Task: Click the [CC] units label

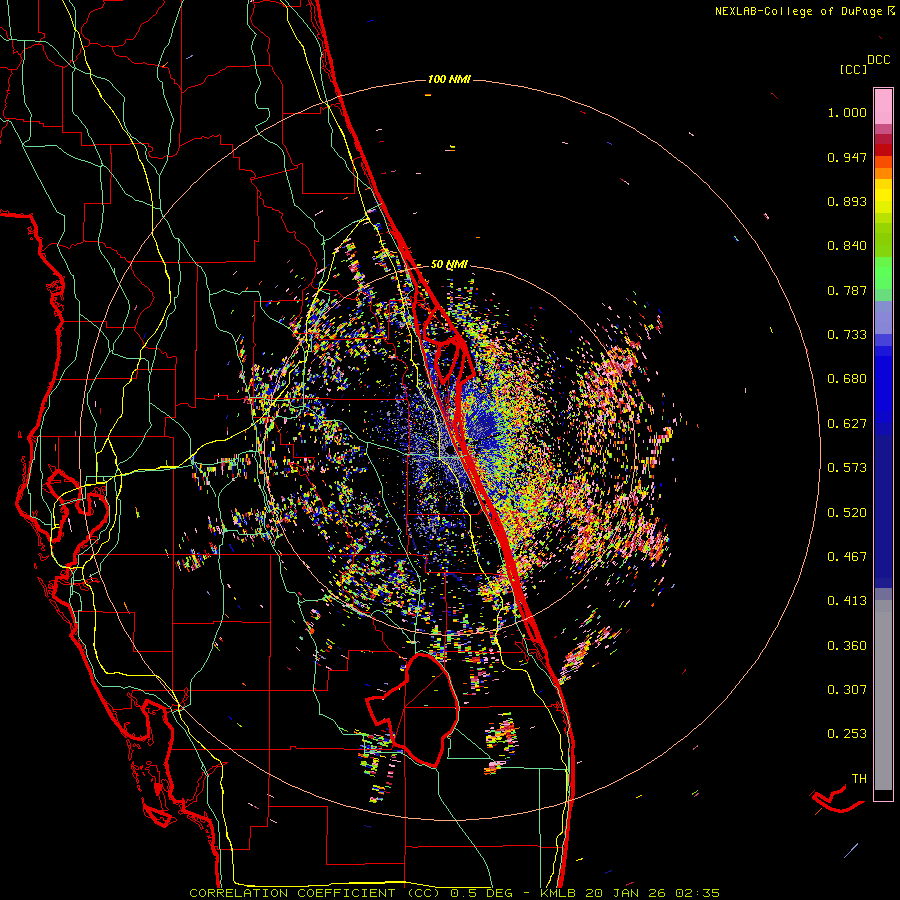Action: [x=853, y=69]
